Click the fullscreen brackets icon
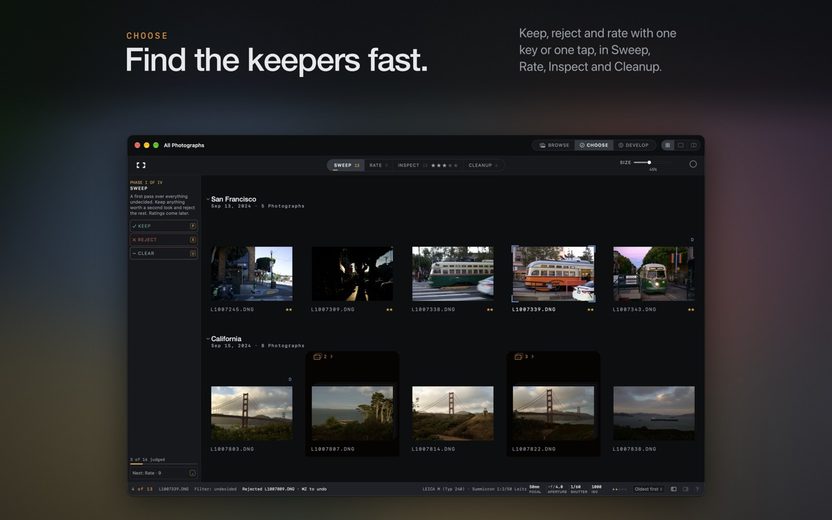 [x=141, y=165]
